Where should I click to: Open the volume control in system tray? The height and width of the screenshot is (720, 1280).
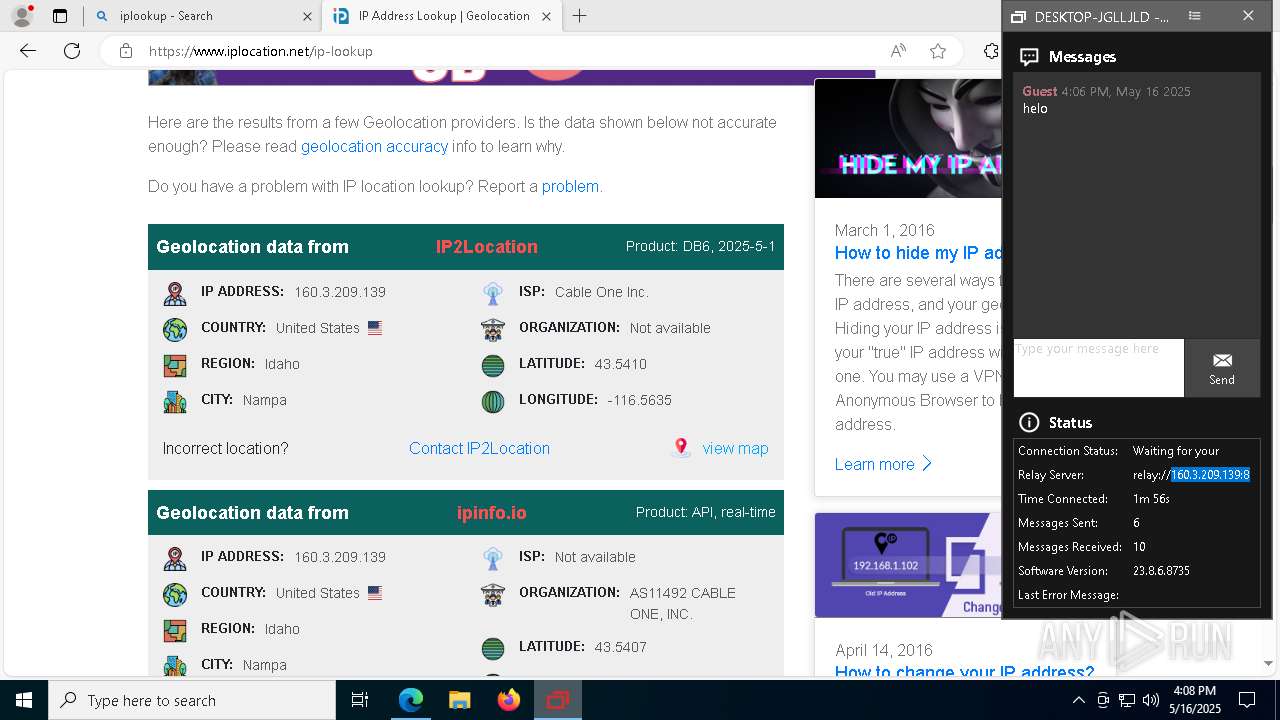pos(1150,700)
